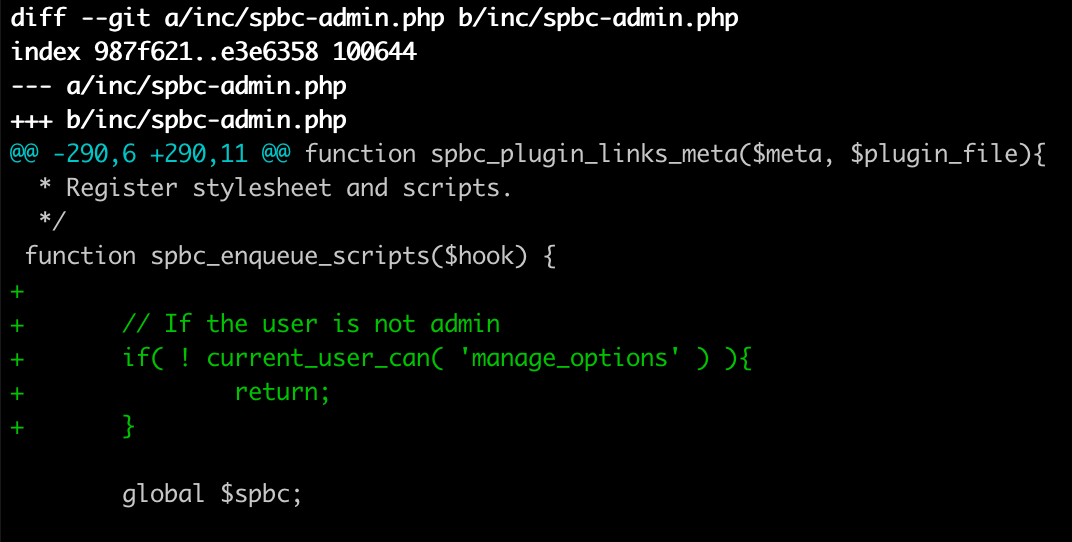Click 'function spbc_enqueue_scripts($hook) {' line
Image resolution: width=1072 pixels, height=542 pixels.
click(291, 256)
